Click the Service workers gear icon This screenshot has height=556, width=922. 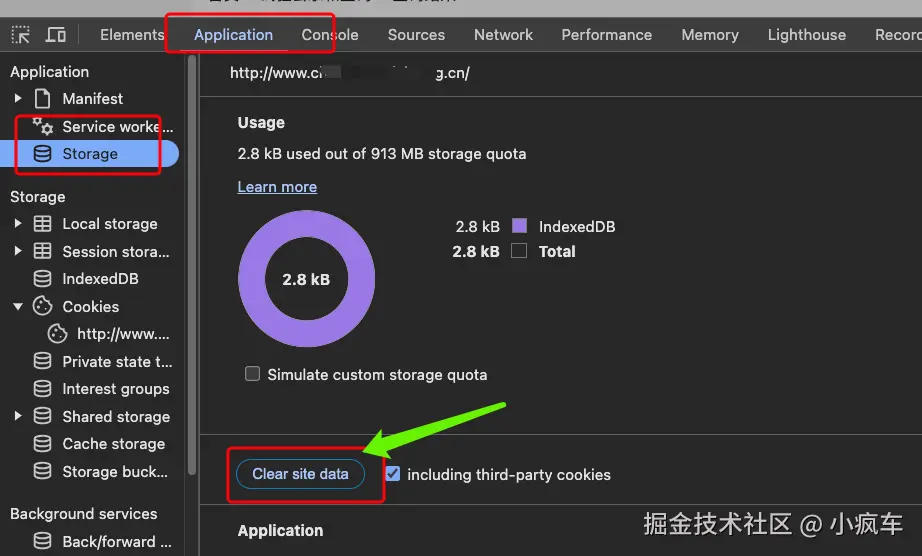click(x=42, y=126)
